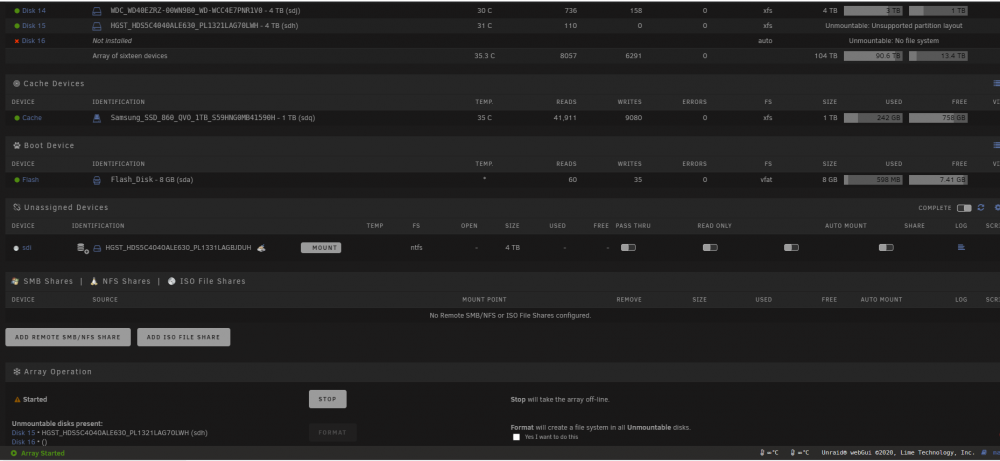Open Cache Devices section menu icon
The height and width of the screenshot is (461, 1000).
point(996,84)
